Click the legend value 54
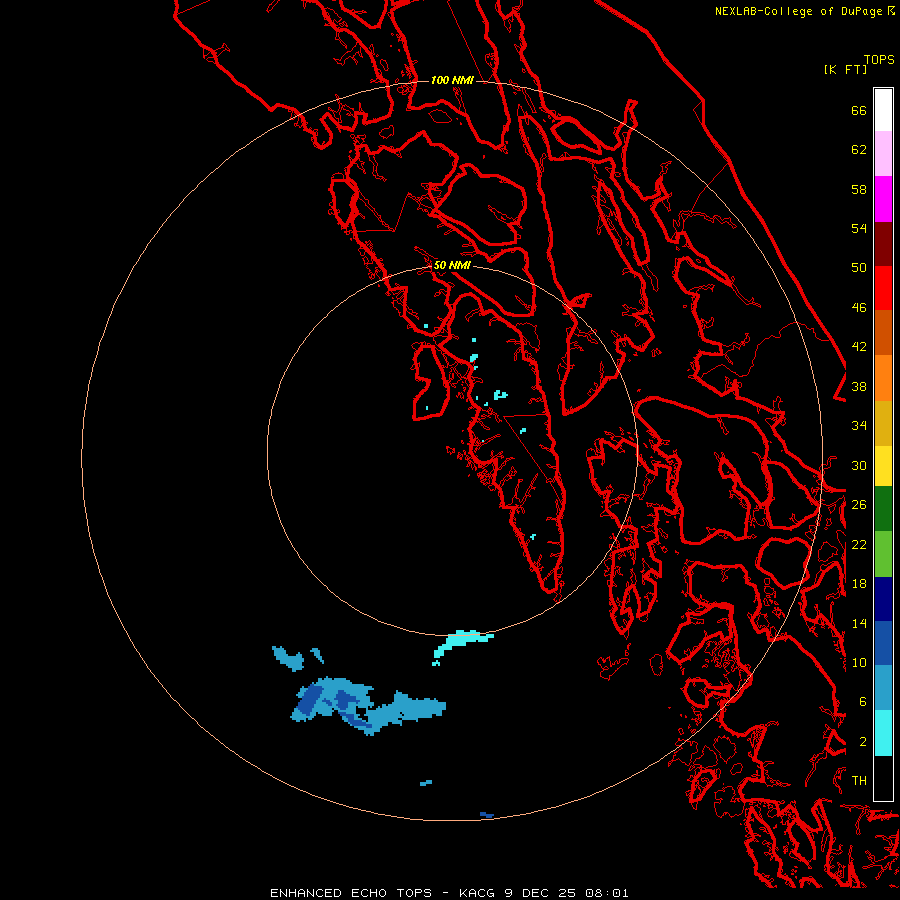This screenshot has width=900, height=900. coord(859,228)
